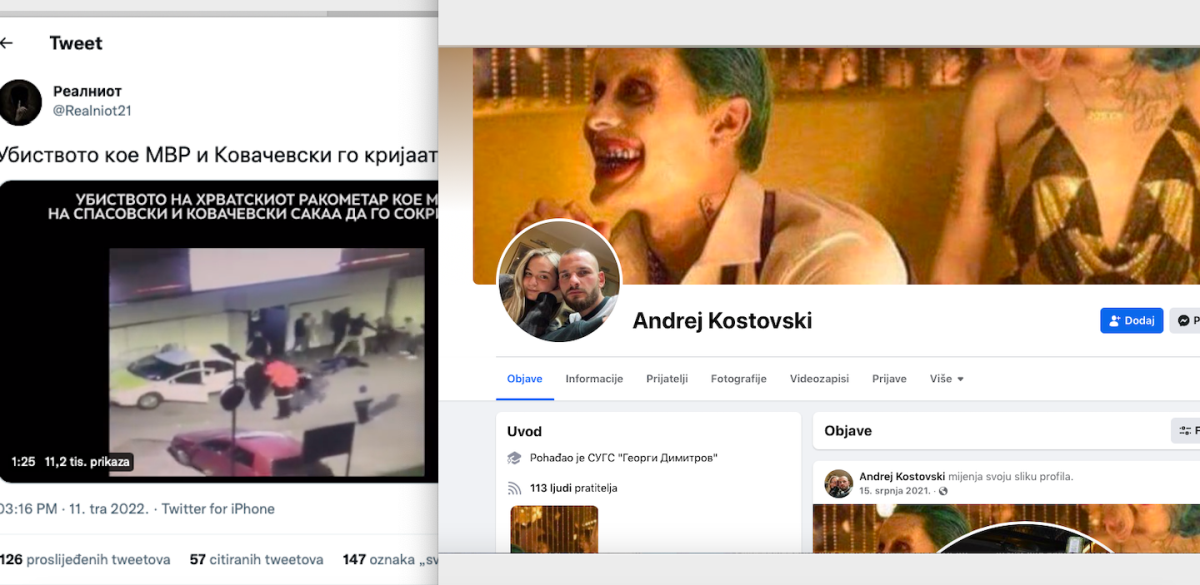Click the tweet text about МВР и Ковачевски

(x=218, y=155)
